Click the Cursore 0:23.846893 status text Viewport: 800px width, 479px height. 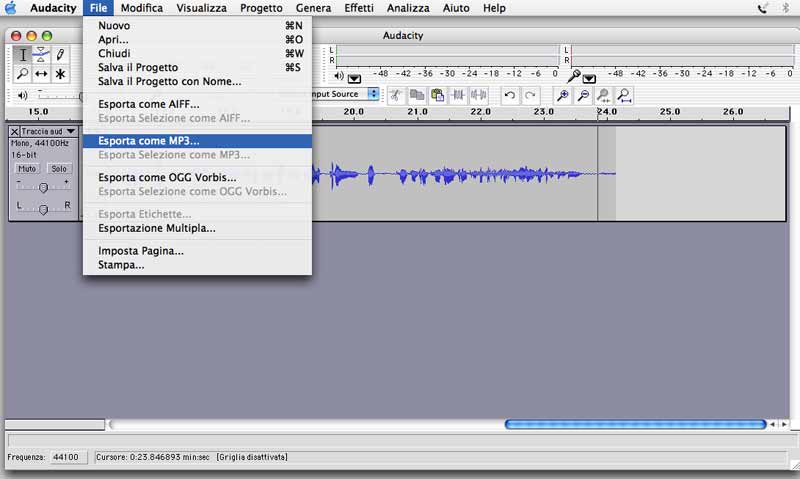coord(153,457)
